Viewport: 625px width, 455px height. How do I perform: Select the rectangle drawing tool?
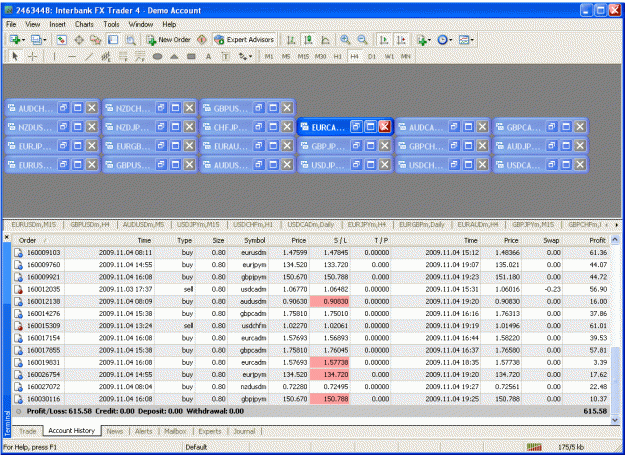coord(191,57)
